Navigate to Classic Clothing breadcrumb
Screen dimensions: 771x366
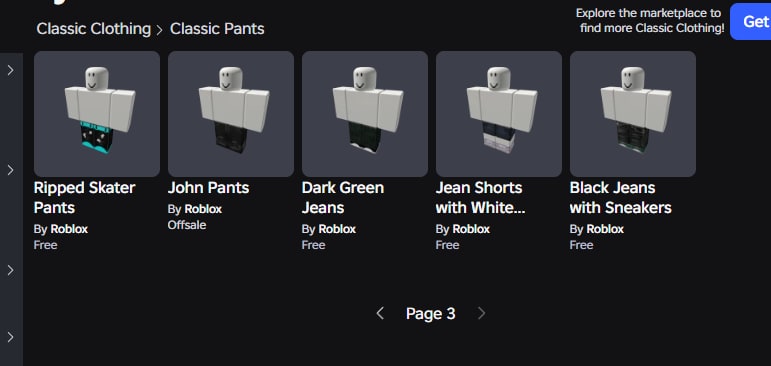tap(93, 29)
